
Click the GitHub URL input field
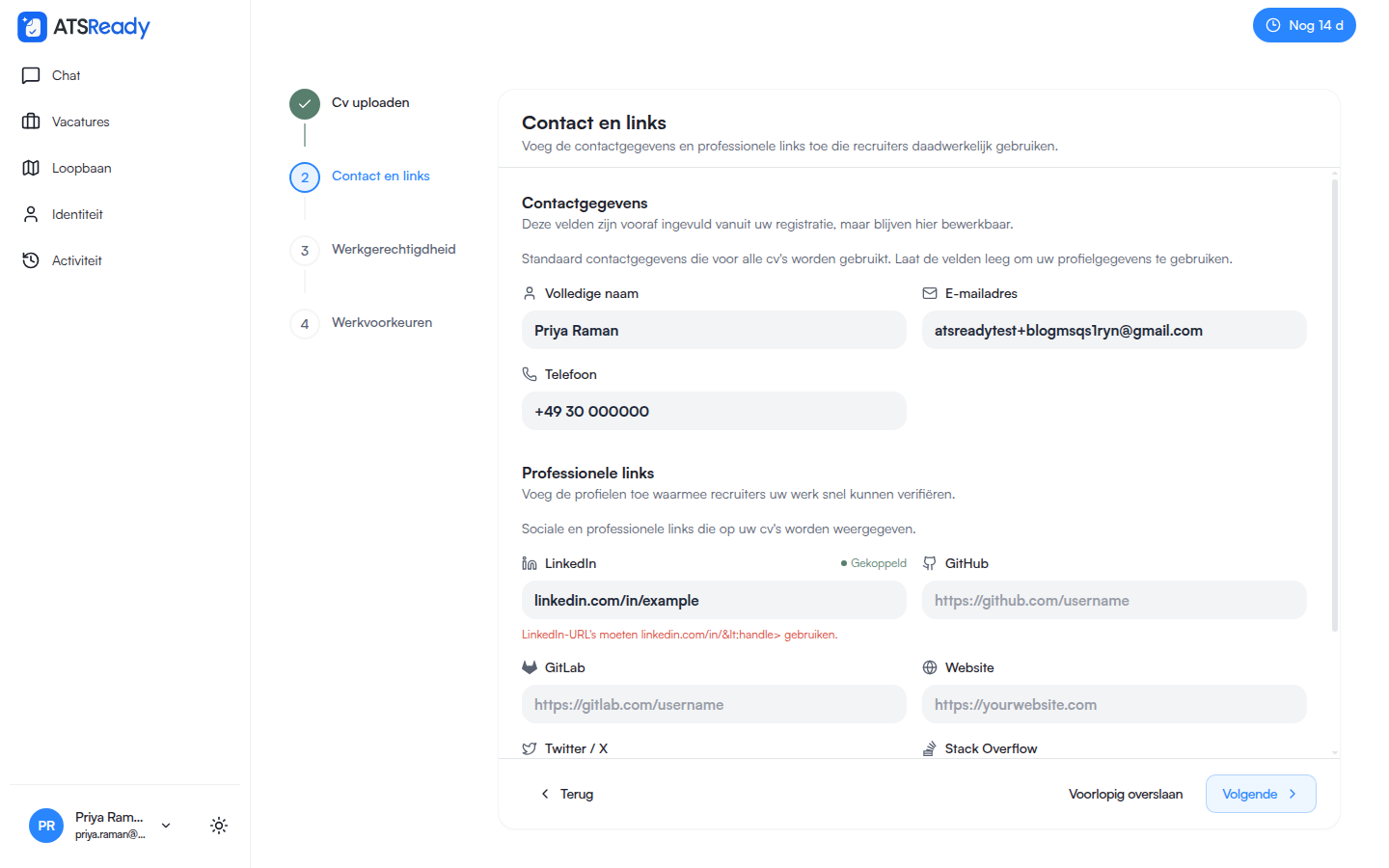(x=1114, y=600)
